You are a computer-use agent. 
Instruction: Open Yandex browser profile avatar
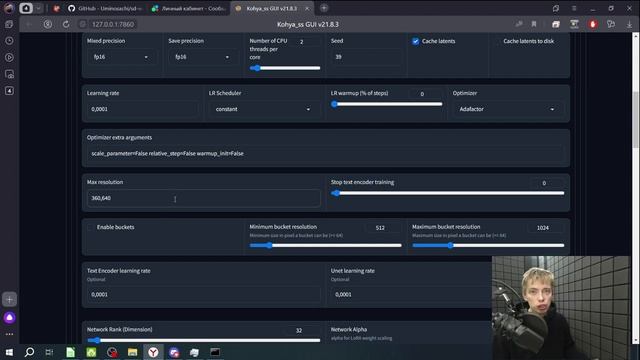point(9,8)
